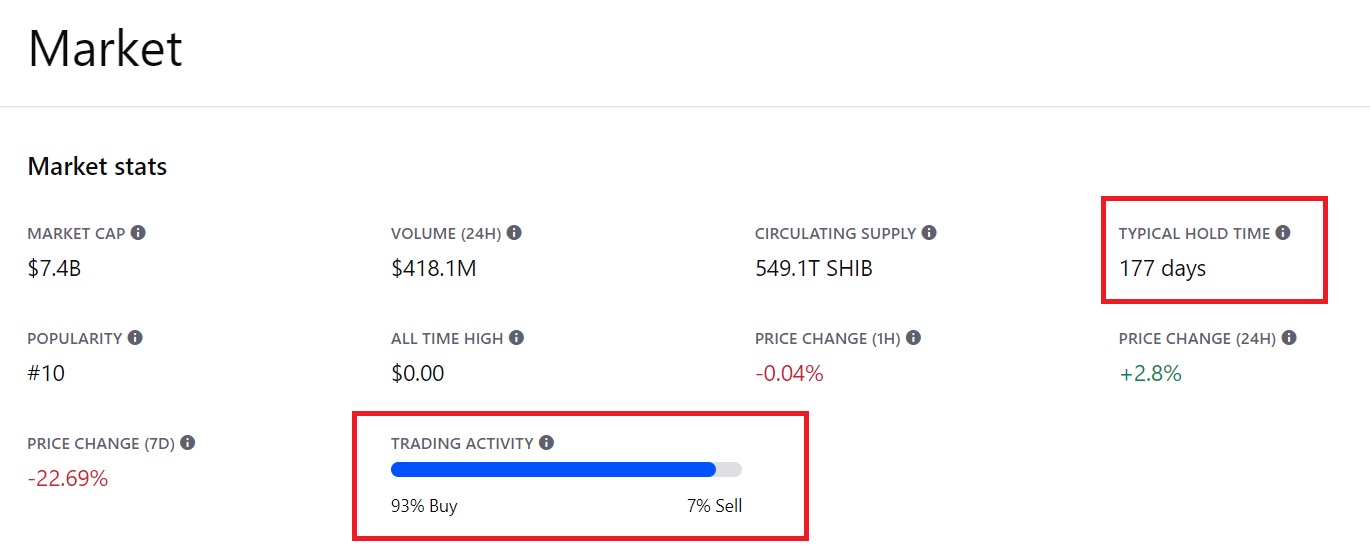Click info icon next to Circulating Supply

point(929,232)
